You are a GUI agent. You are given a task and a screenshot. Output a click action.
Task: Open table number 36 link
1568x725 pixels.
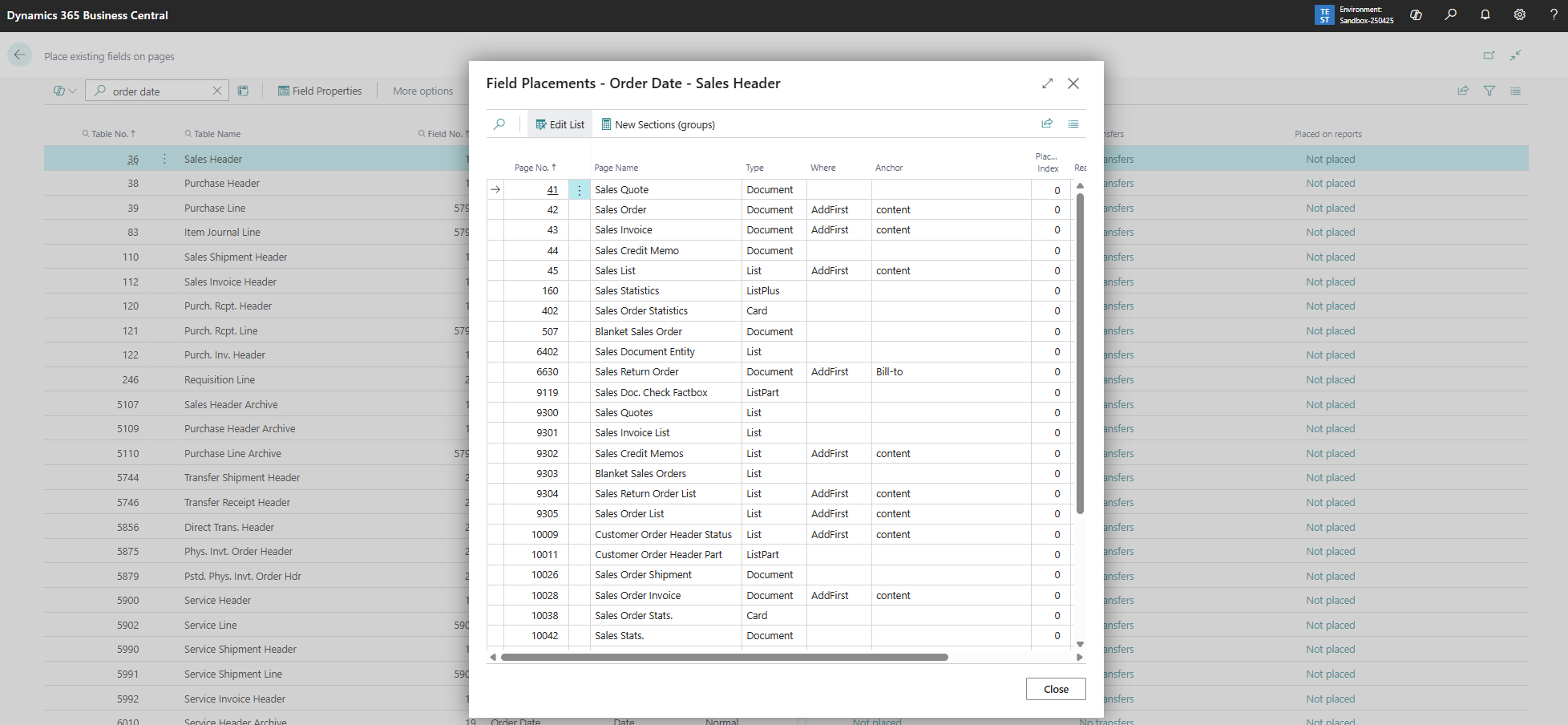(133, 160)
